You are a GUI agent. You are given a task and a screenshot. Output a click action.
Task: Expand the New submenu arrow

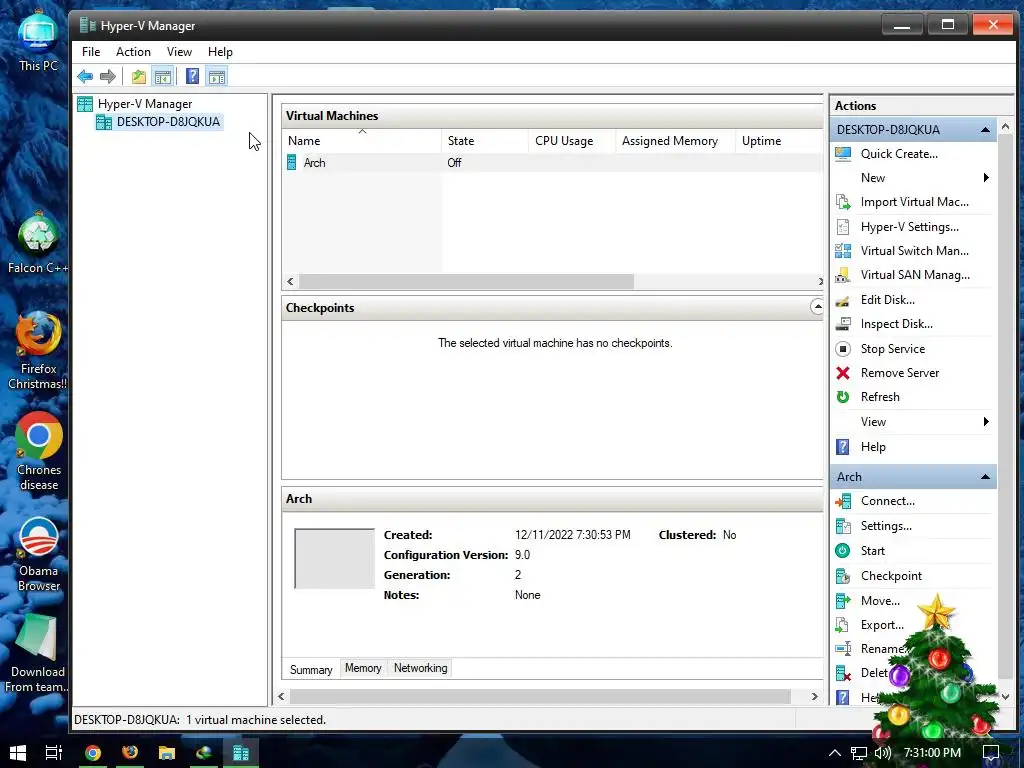pos(986,178)
